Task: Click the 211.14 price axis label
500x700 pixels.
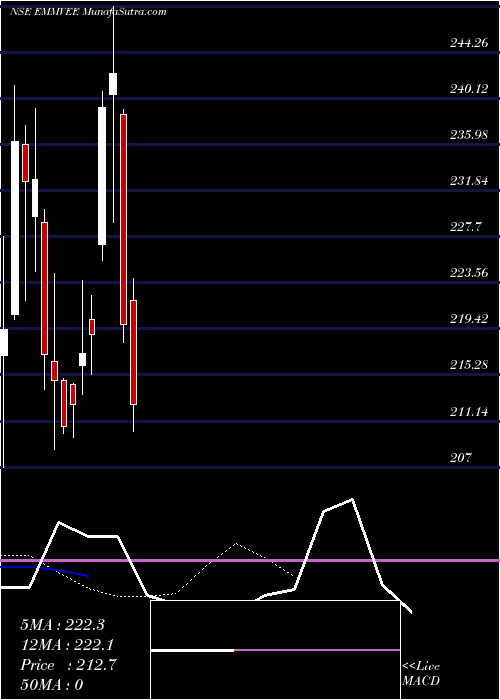Action: click(469, 411)
